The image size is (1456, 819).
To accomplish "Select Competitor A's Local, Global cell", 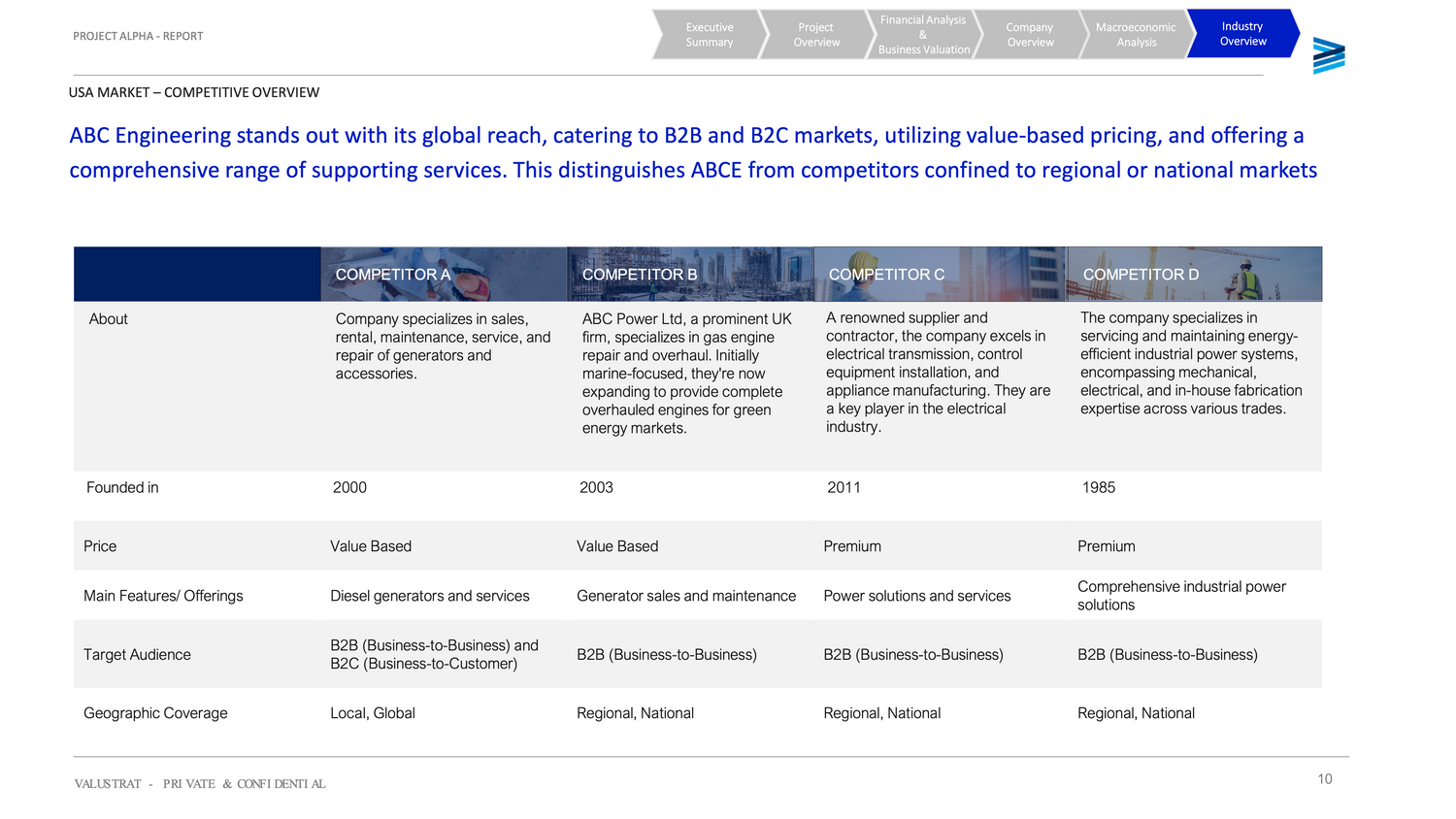I will tap(373, 713).
